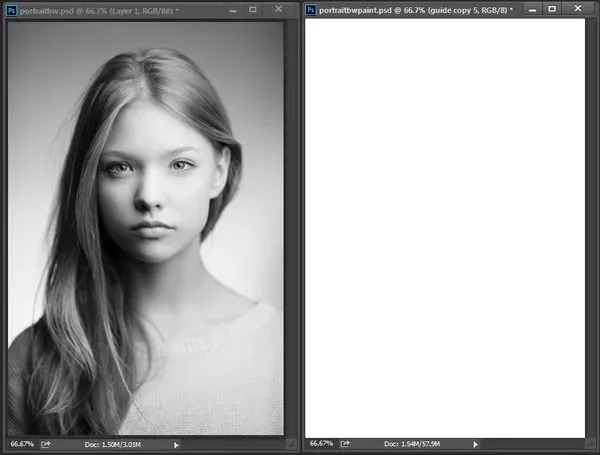Click the Ps icon of portraitbw.psd window
600x455 pixels.
coord(11,11)
